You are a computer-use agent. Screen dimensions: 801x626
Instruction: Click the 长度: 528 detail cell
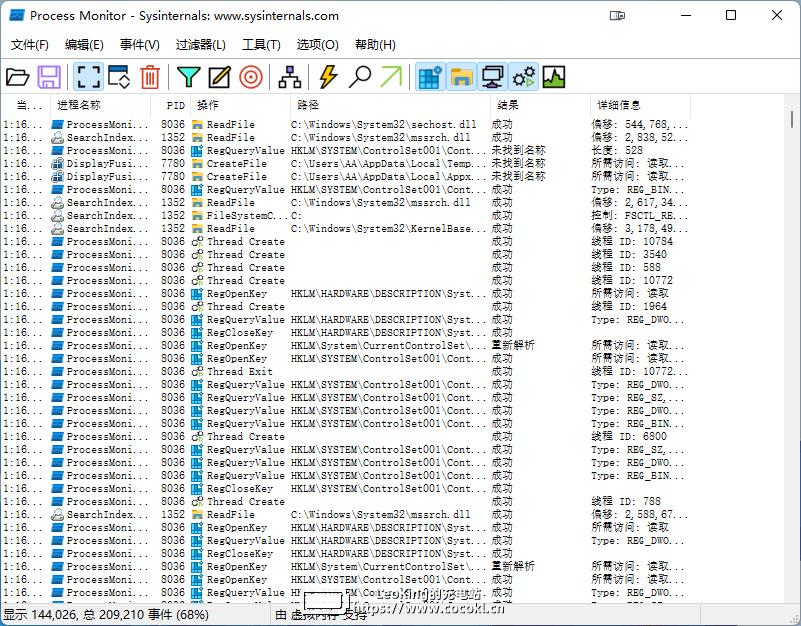[x=617, y=151]
